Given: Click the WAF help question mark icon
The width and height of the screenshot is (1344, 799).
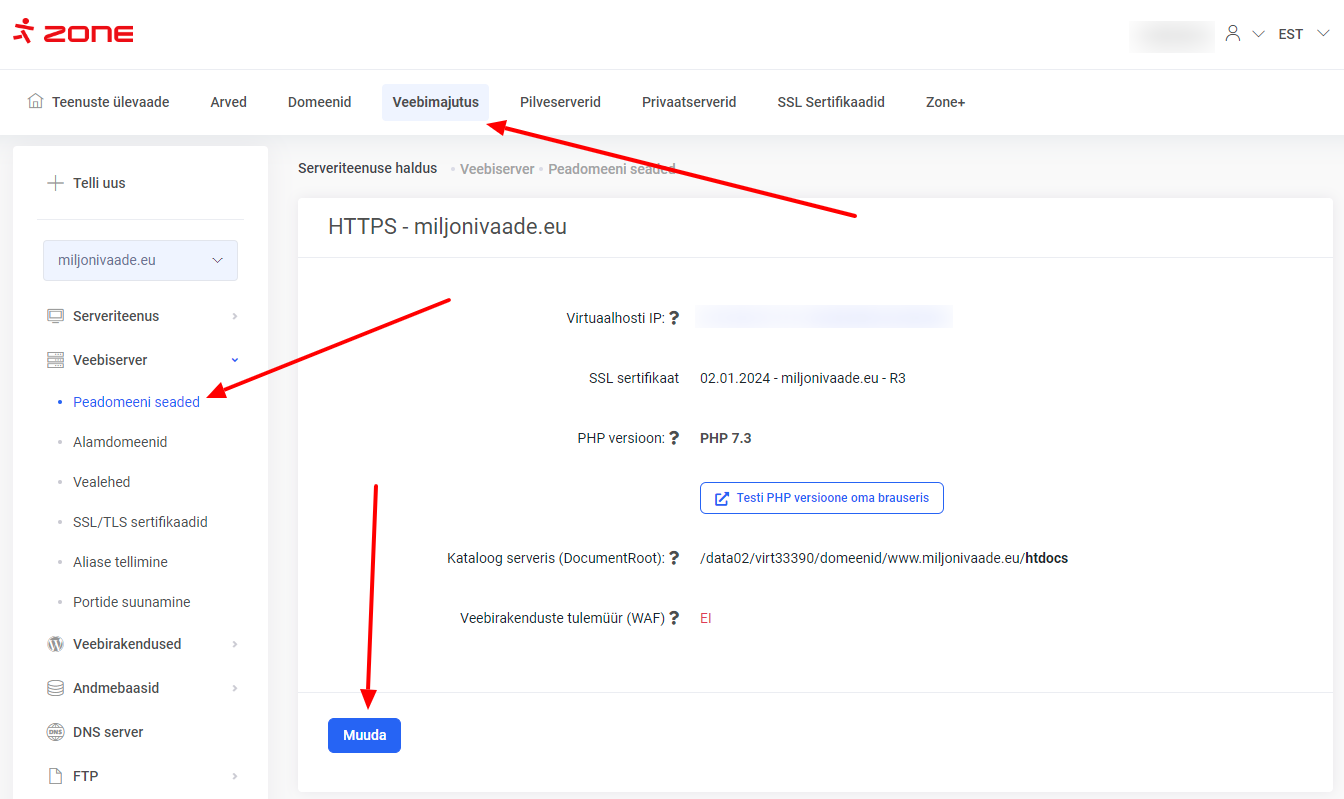Looking at the screenshot, I should point(674,618).
